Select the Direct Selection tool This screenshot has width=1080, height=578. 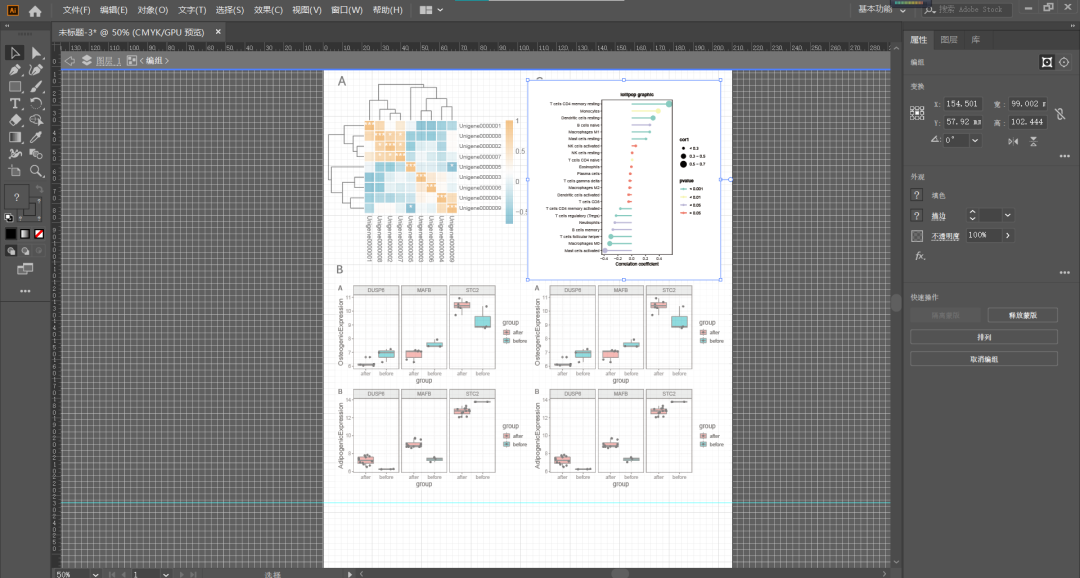click(36, 53)
